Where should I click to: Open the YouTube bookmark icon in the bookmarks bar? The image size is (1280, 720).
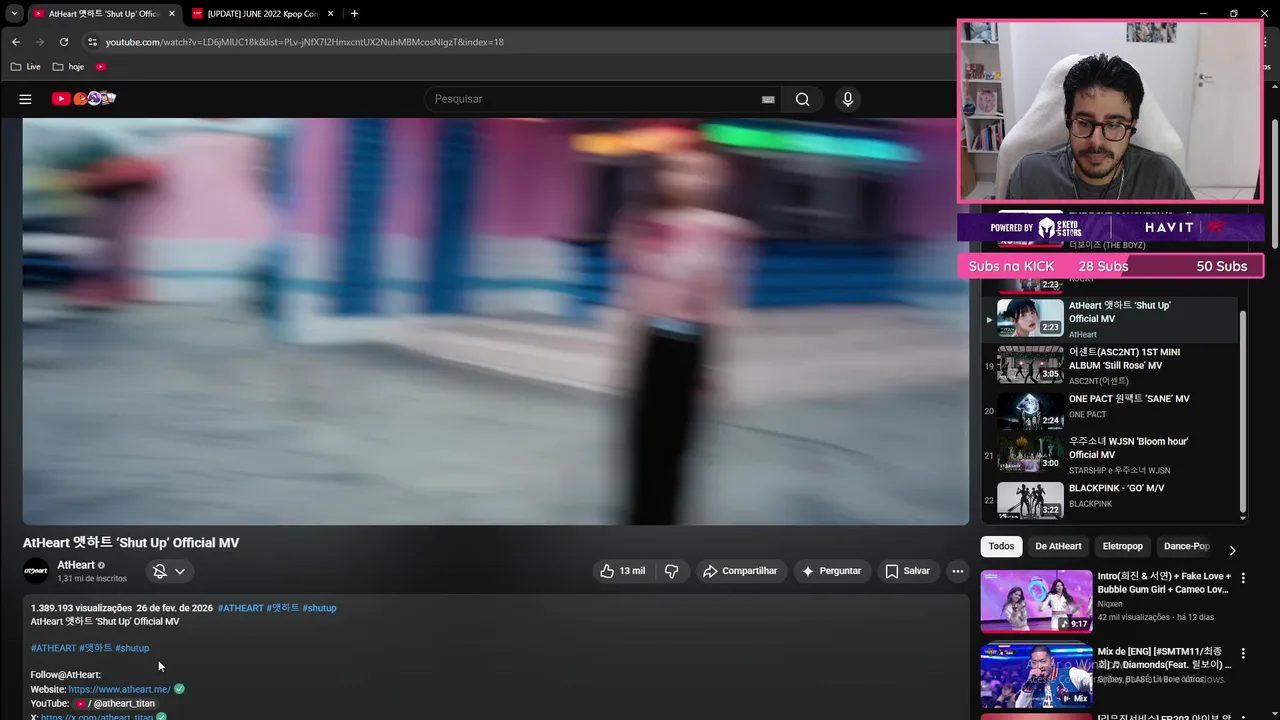coord(101,67)
